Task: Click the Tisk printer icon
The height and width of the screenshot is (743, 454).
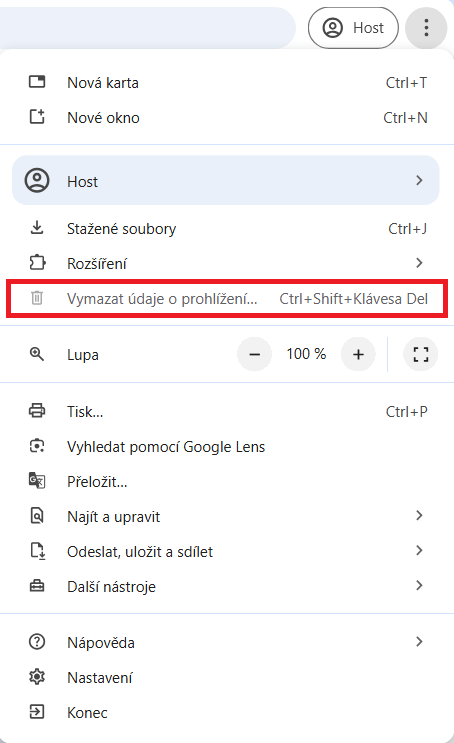Action: 37,411
